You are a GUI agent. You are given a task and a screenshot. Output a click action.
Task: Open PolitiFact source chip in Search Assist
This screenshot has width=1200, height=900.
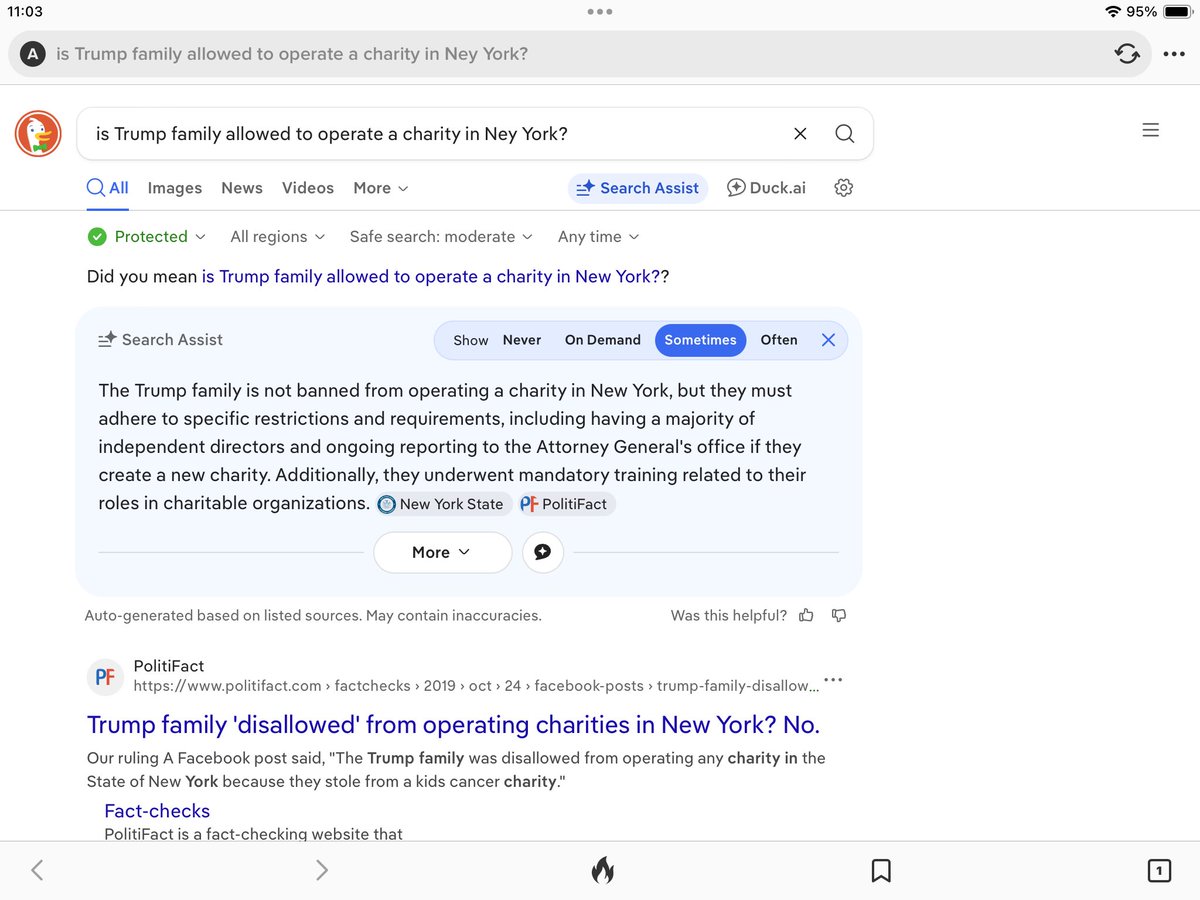tap(567, 504)
